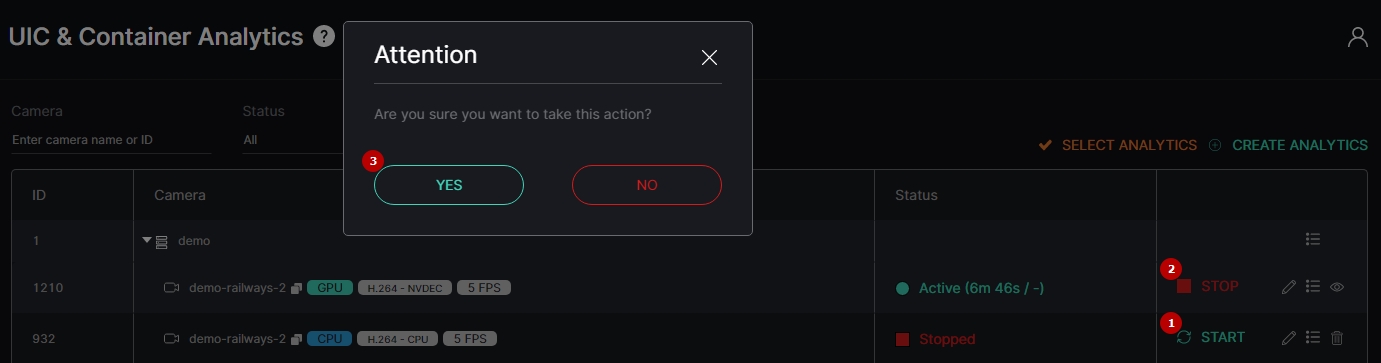Open the user profile icon
Screen dimensions: 1381x363
click(x=1357, y=37)
